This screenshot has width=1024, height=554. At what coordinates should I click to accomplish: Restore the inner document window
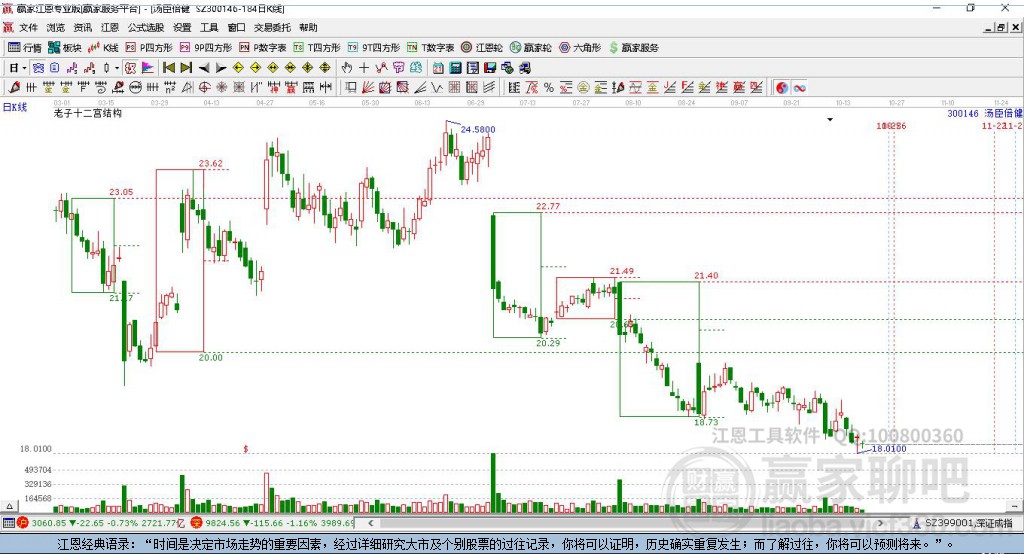coord(1001,27)
